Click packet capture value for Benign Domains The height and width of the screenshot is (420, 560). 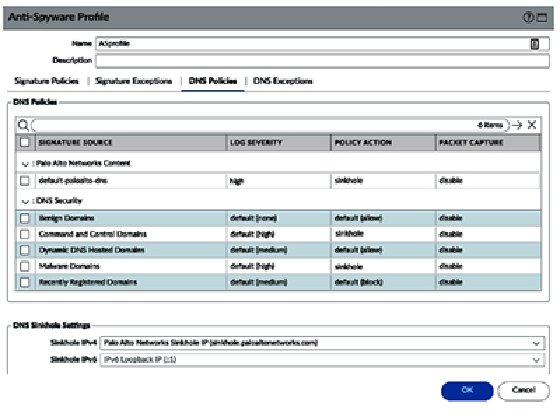coord(451,218)
